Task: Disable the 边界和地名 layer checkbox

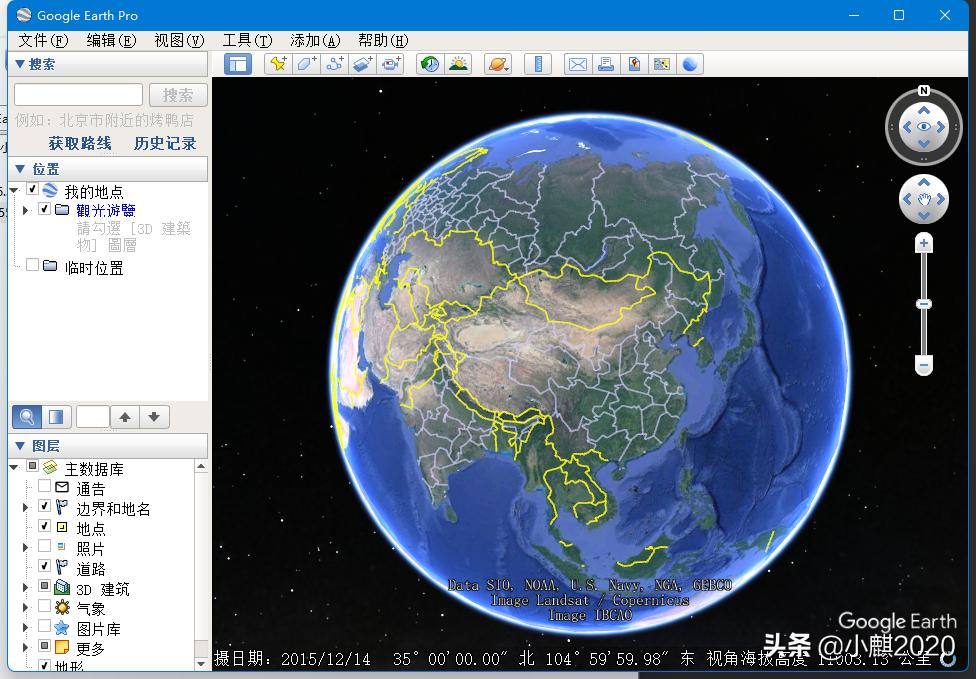Action: pyautogui.click(x=44, y=505)
